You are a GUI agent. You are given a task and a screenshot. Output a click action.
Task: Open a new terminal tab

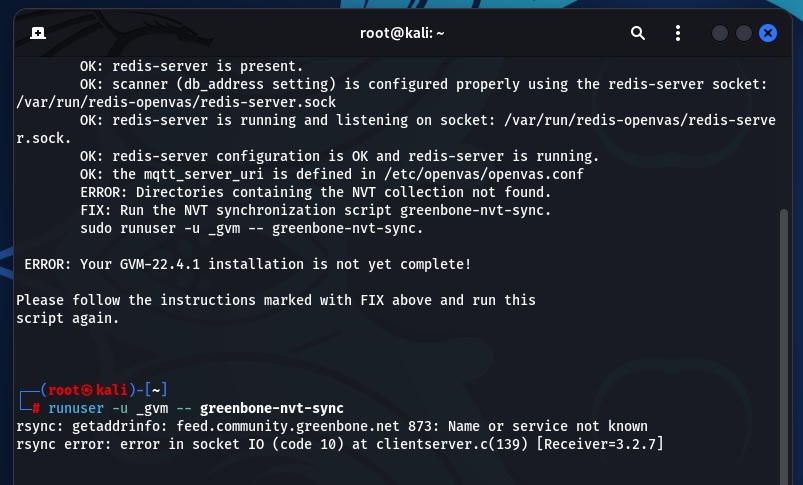tap(38, 33)
